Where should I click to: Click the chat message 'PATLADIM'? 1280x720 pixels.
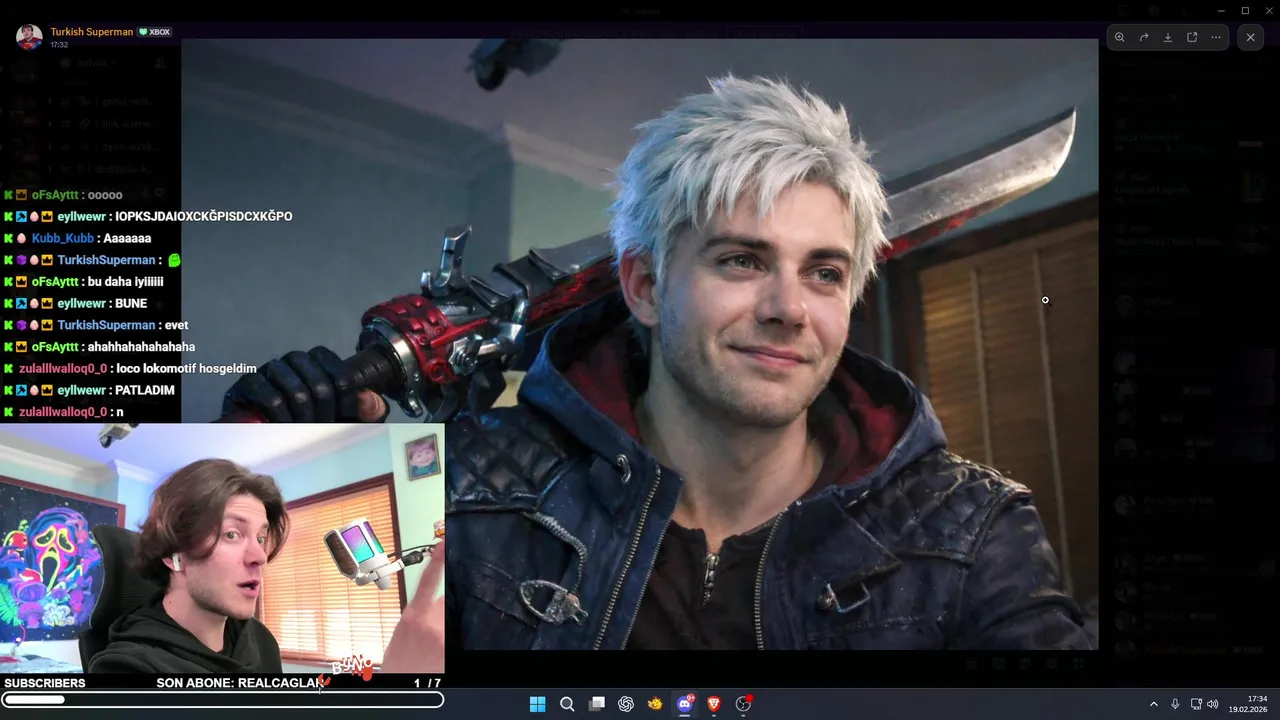(x=145, y=390)
